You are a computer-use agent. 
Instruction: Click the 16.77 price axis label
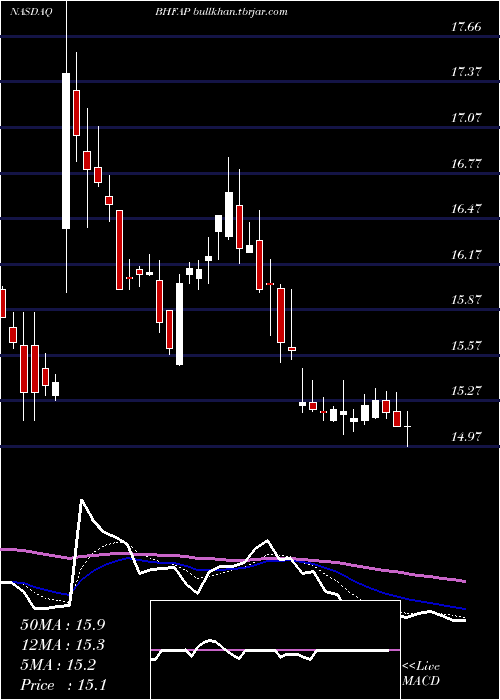pyautogui.click(x=466, y=163)
